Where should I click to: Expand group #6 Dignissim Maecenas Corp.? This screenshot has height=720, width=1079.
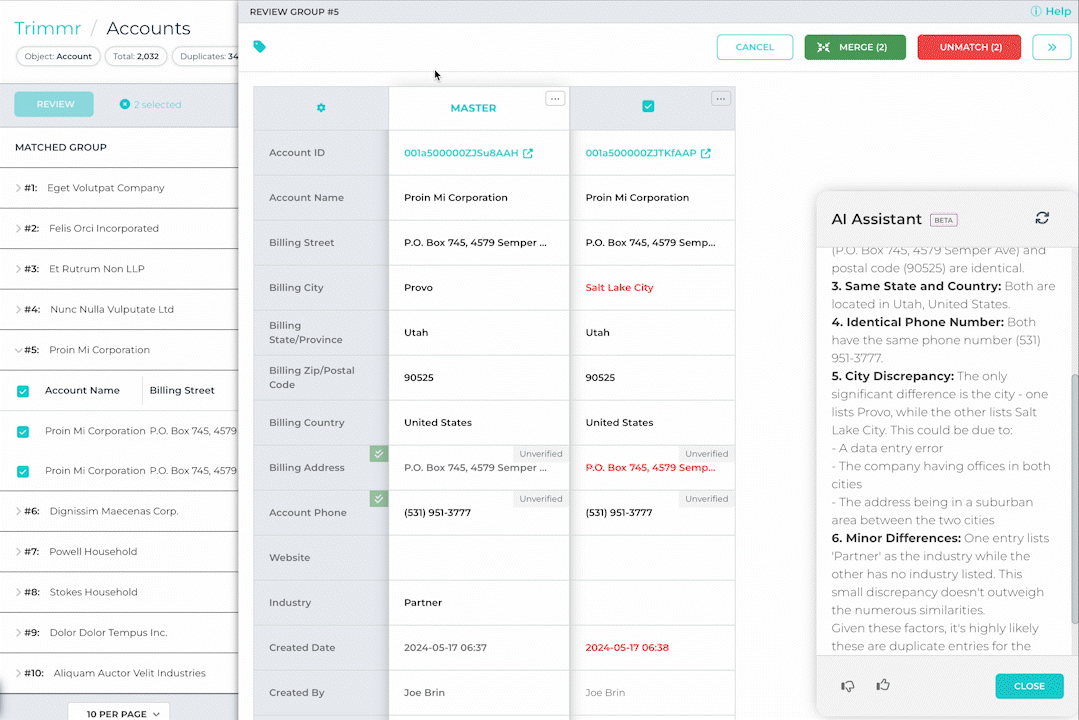pyautogui.click(x=18, y=510)
